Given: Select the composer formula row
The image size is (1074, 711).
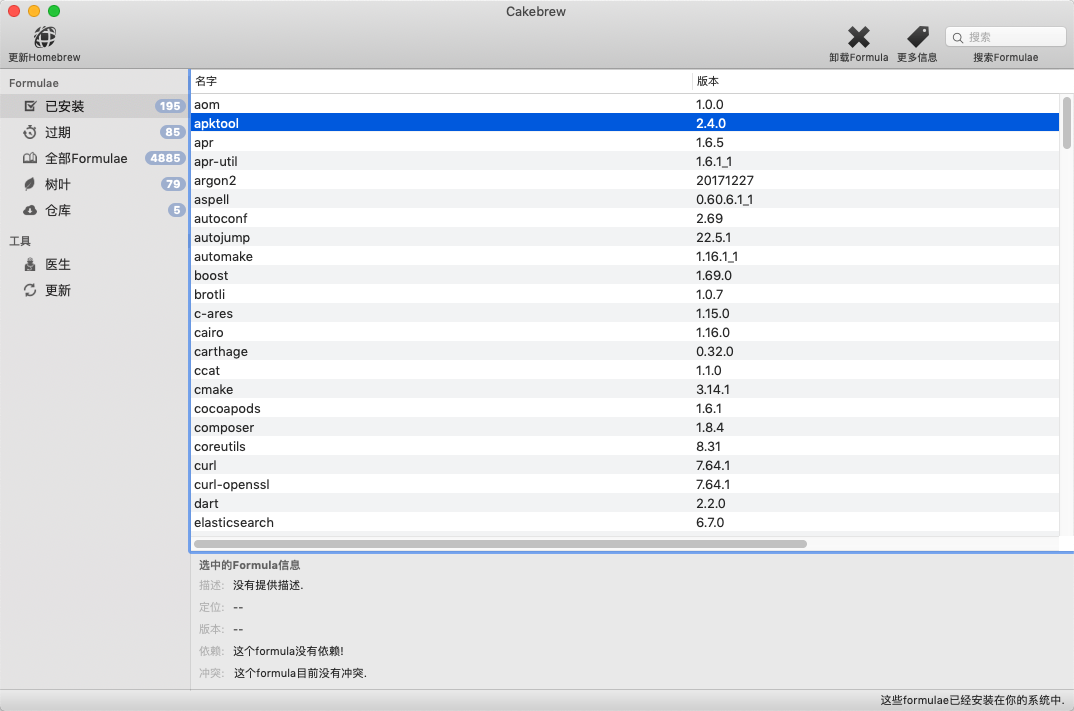Looking at the screenshot, I should point(625,427).
